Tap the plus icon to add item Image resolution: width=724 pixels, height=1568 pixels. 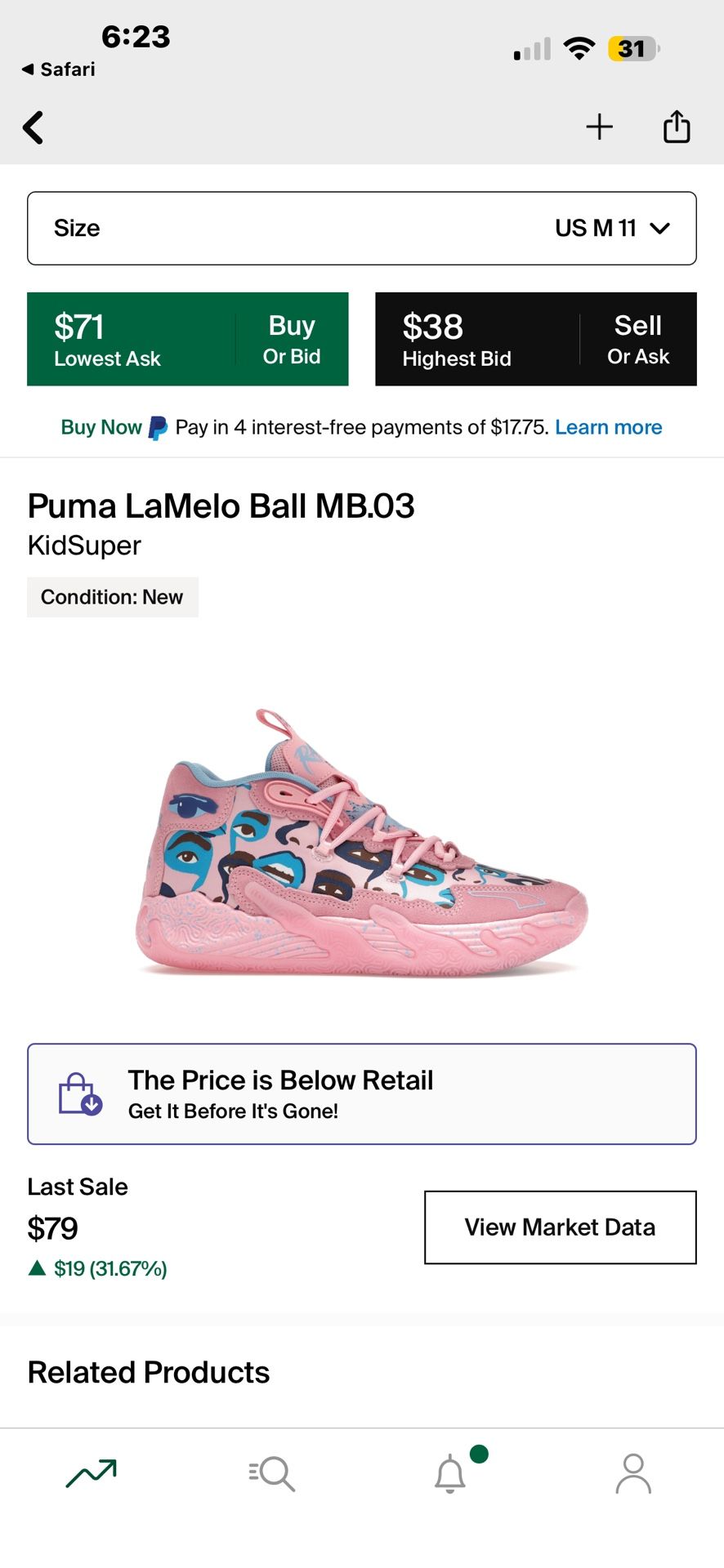pyautogui.click(x=599, y=127)
